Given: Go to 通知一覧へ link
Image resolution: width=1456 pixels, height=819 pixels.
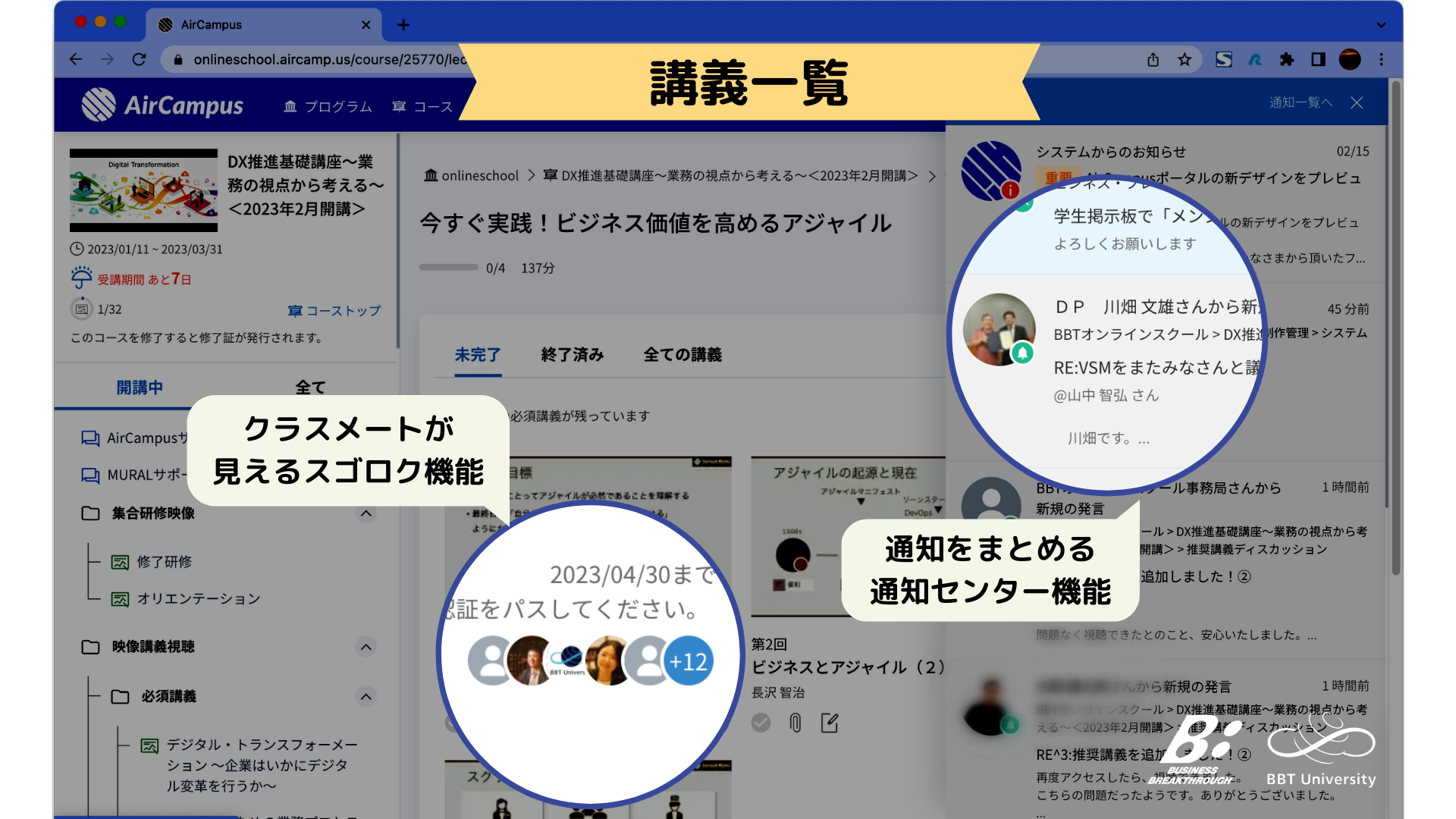Looking at the screenshot, I should coord(1301,102).
